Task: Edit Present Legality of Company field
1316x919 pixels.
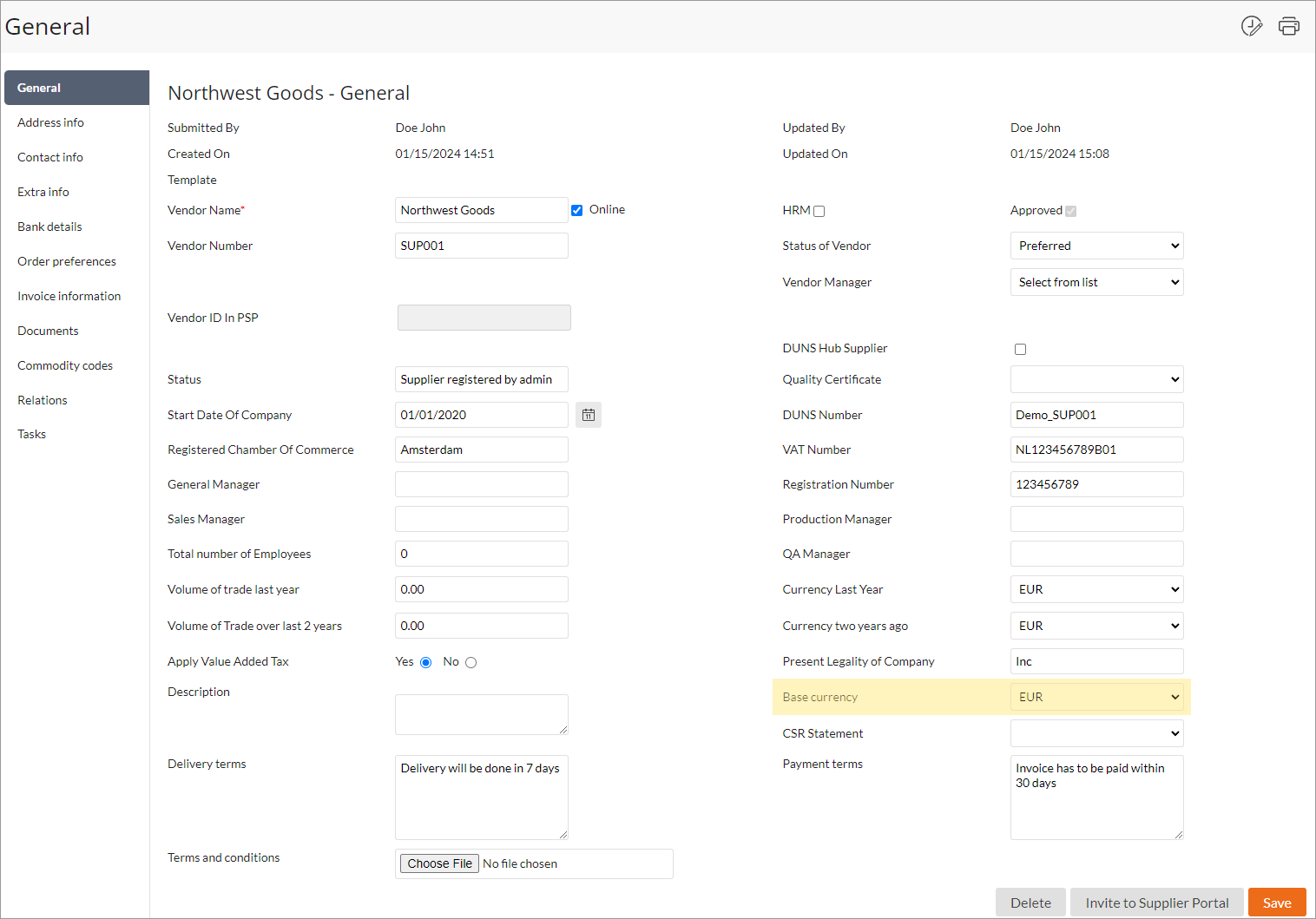Action: (x=1097, y=661)
